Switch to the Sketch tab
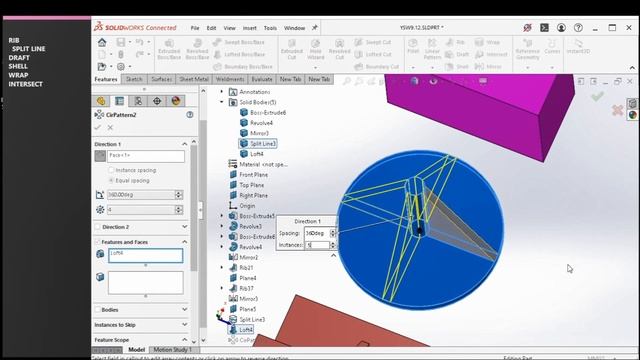 click(x=134, y=79)
